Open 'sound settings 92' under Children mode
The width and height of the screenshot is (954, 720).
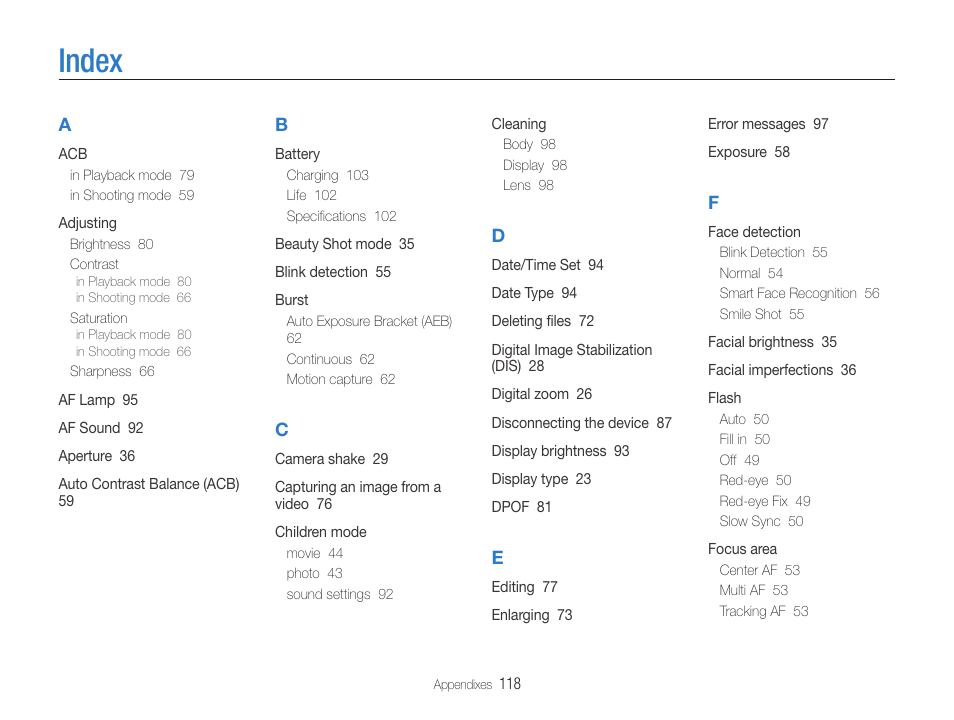339,594
